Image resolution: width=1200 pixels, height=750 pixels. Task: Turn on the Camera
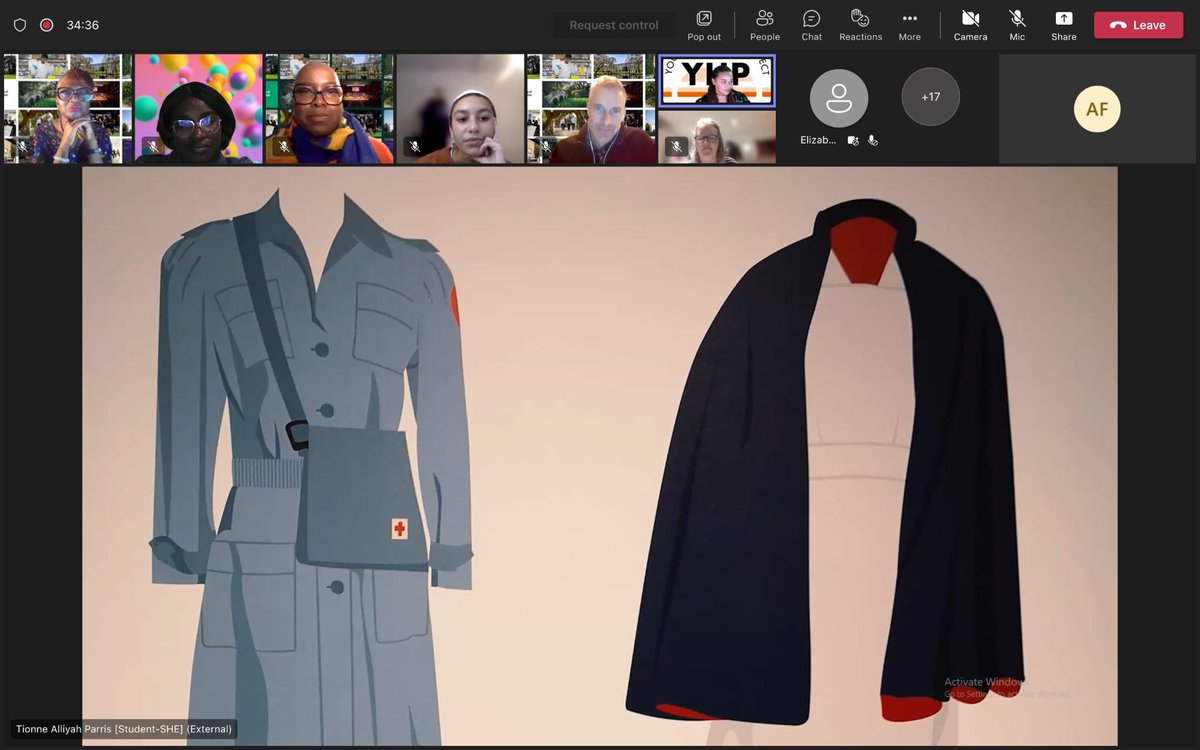[970, 25]
